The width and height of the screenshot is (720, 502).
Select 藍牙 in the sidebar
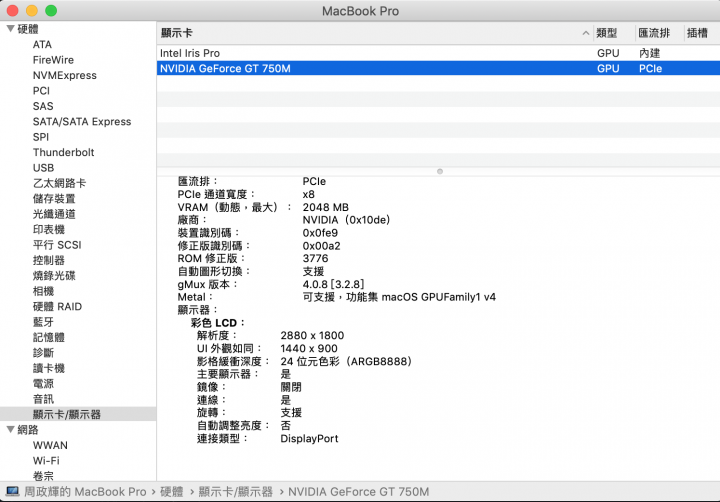[x=43, y=322]
